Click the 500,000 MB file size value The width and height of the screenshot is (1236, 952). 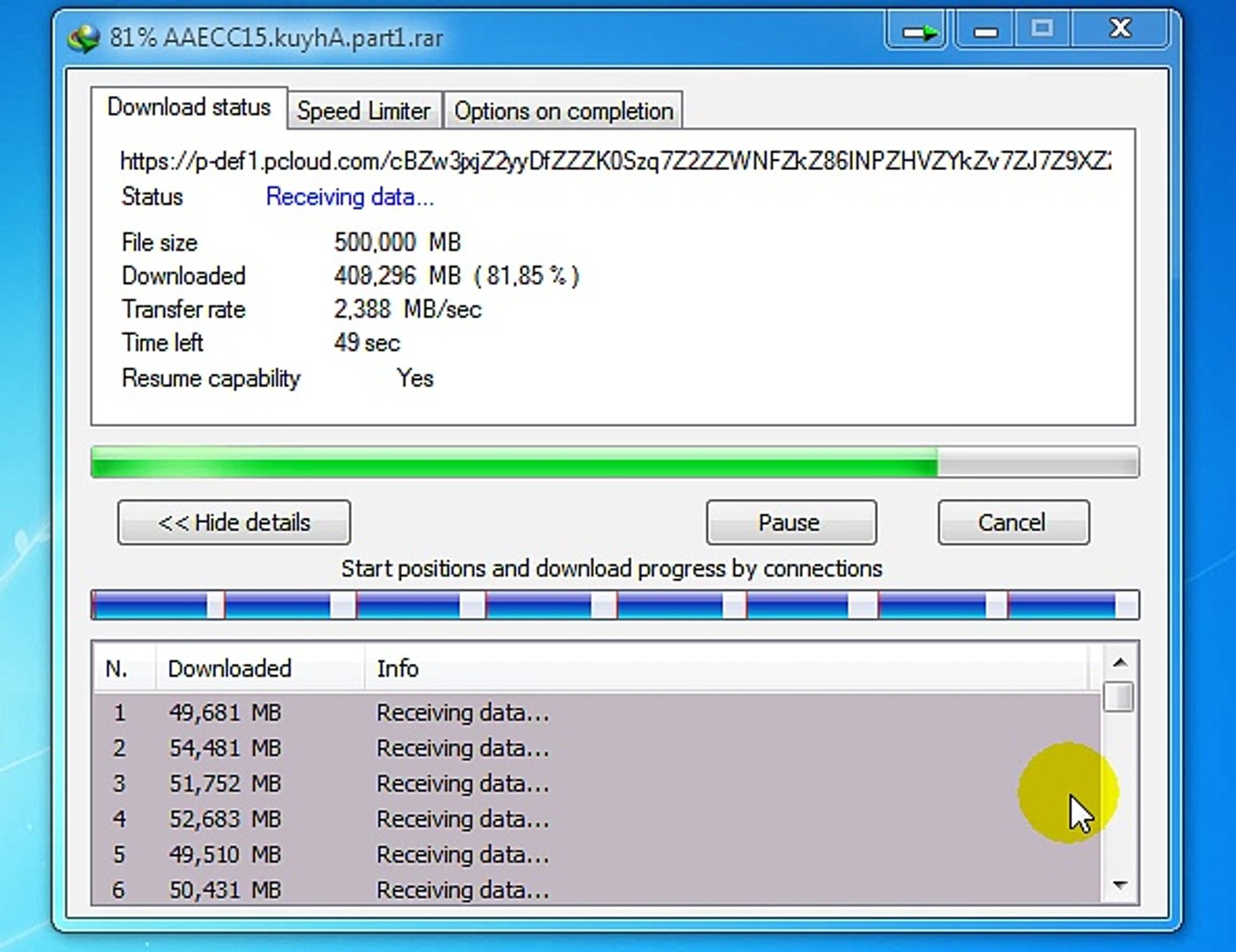coord(398,242)
